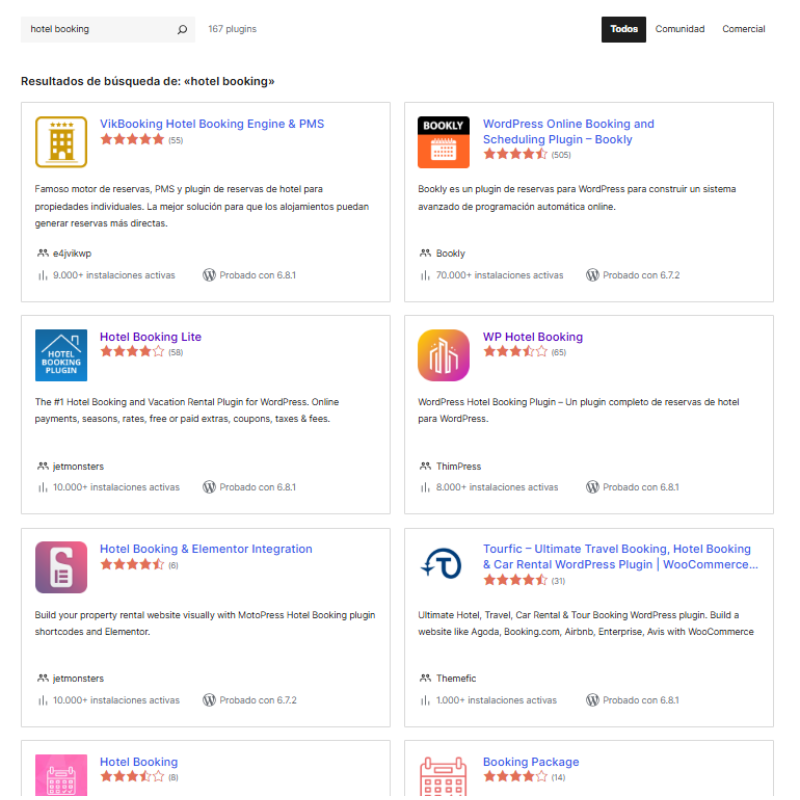
Task: Click the author icon beside Themefic
Action: [425, 678]
